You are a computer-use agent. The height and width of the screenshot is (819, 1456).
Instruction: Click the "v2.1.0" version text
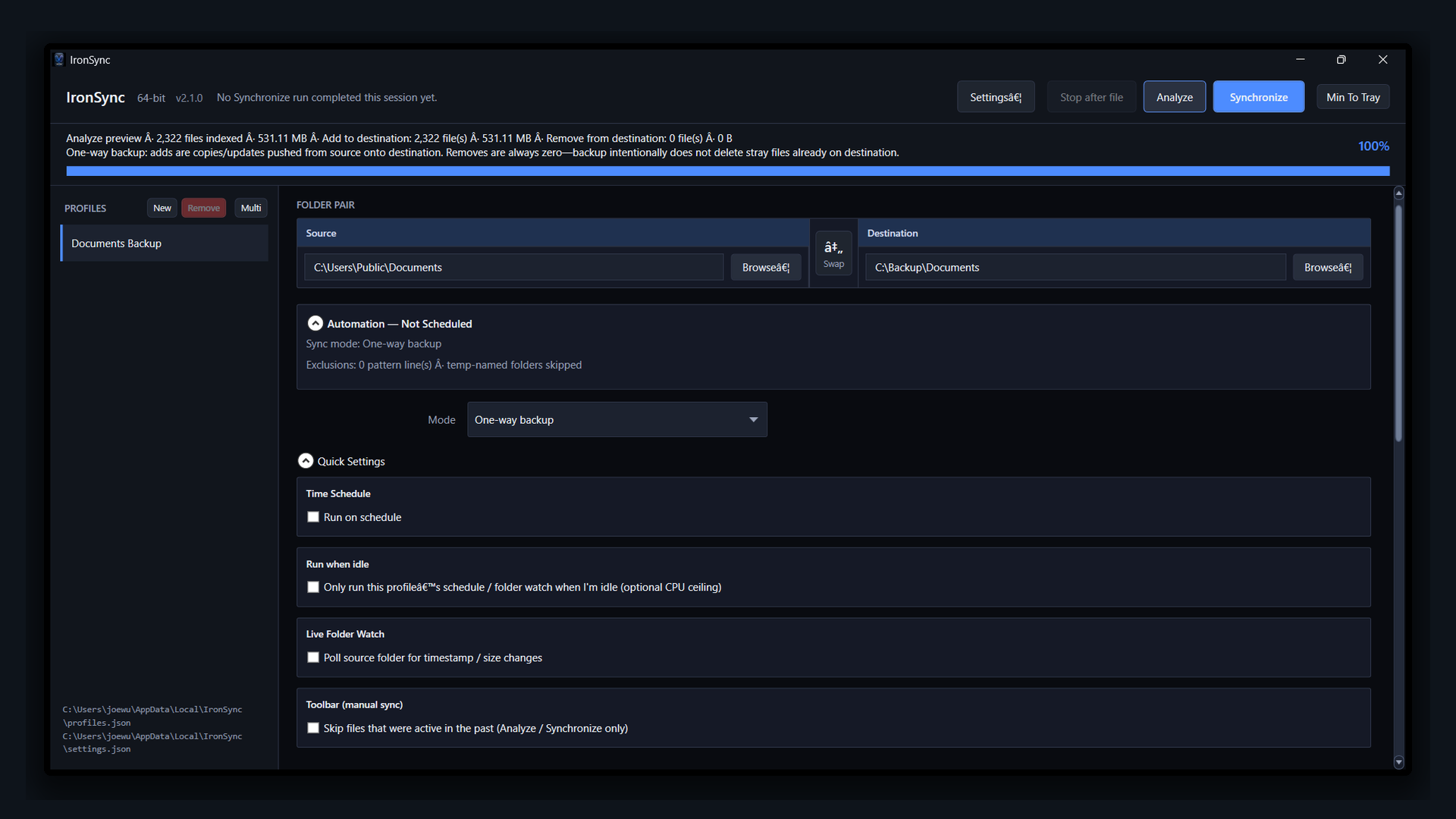coord(189,98)
